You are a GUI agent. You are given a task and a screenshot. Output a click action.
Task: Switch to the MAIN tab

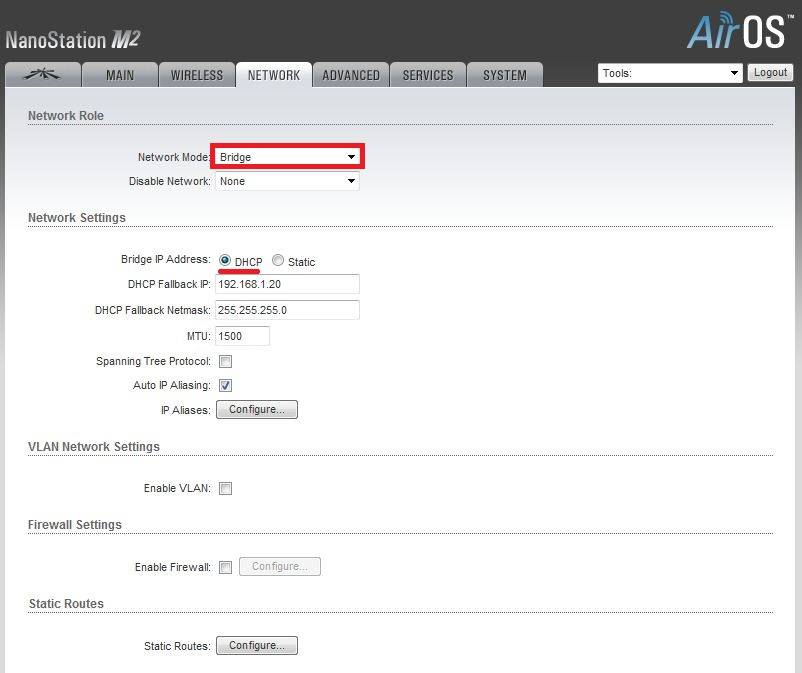pyautogui.click(x=120, y=75)
